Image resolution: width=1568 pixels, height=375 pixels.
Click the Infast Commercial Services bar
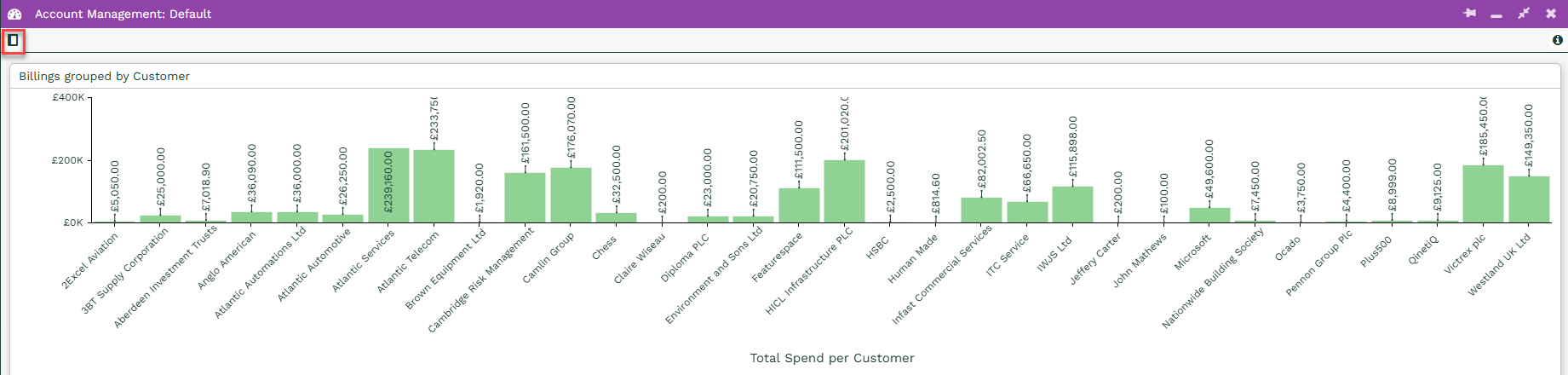pyautogui.click(x=981, y=211)
